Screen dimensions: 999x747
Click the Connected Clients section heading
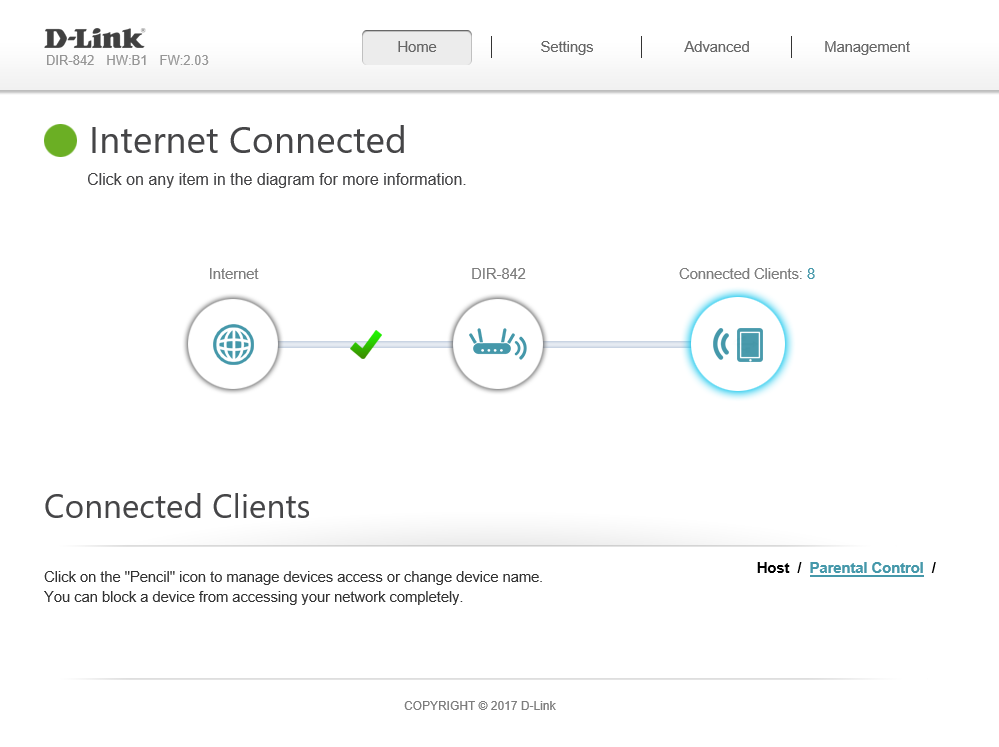tap(177, 507)
